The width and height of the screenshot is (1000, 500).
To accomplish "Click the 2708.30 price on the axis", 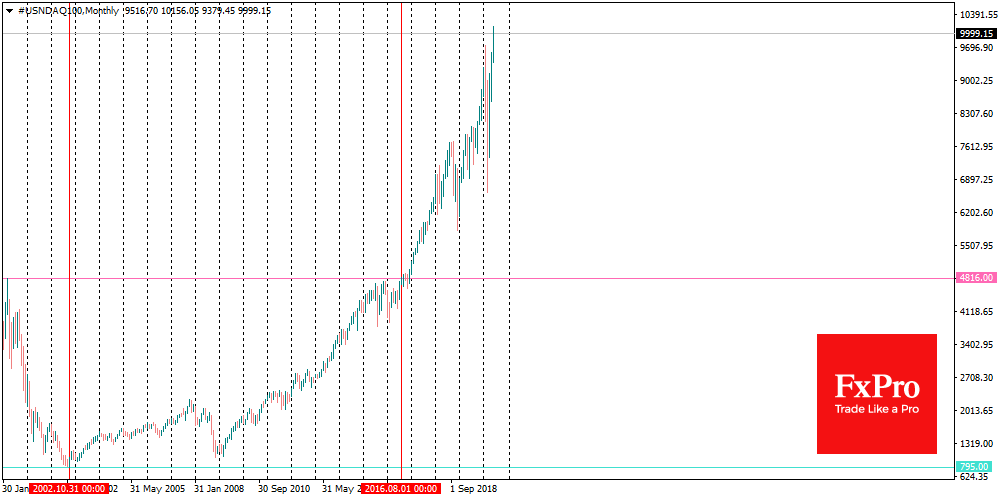I will [x=976, y=378].
